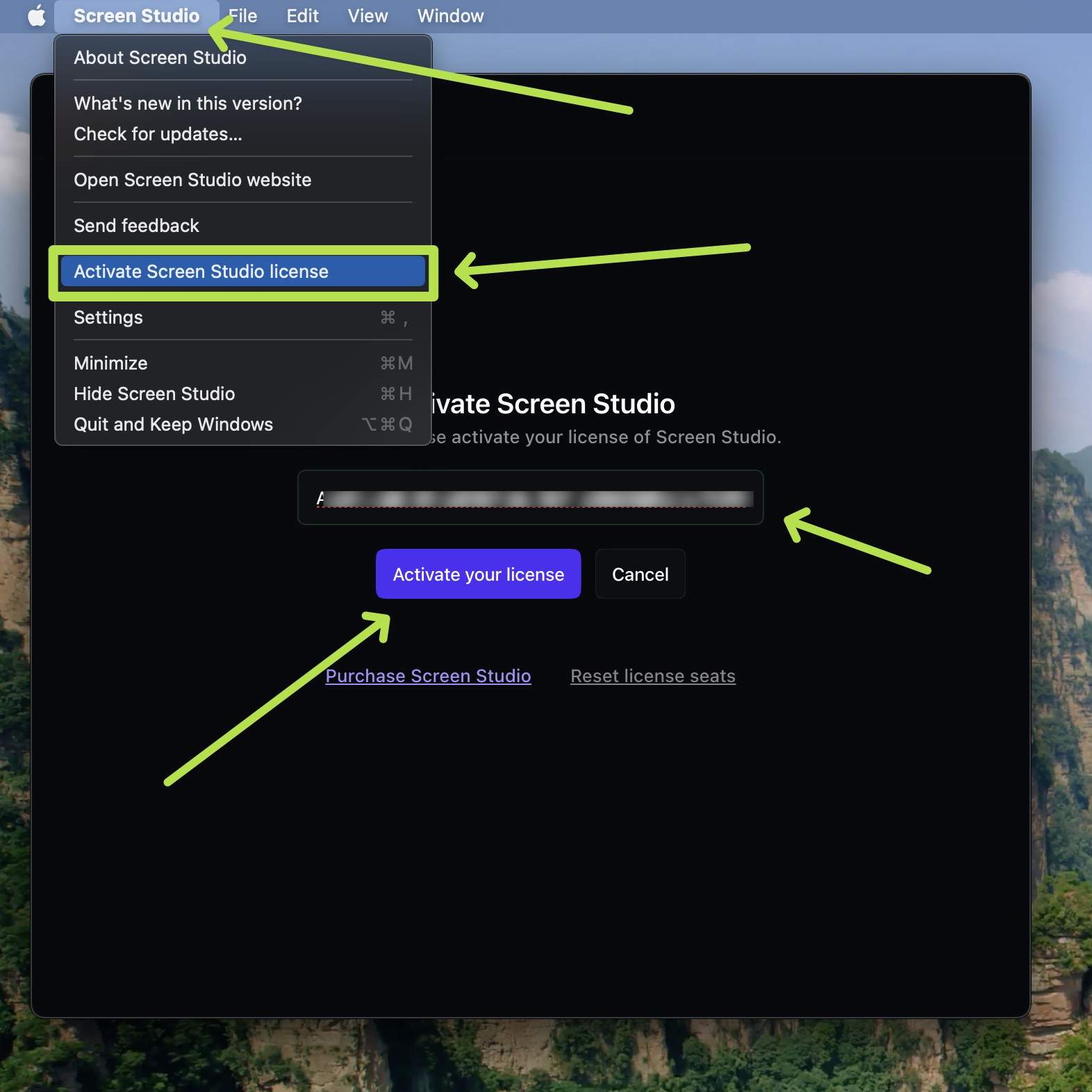The image size is (1092, 1092).
Task: Open the File menu
Action: [244, 16]
